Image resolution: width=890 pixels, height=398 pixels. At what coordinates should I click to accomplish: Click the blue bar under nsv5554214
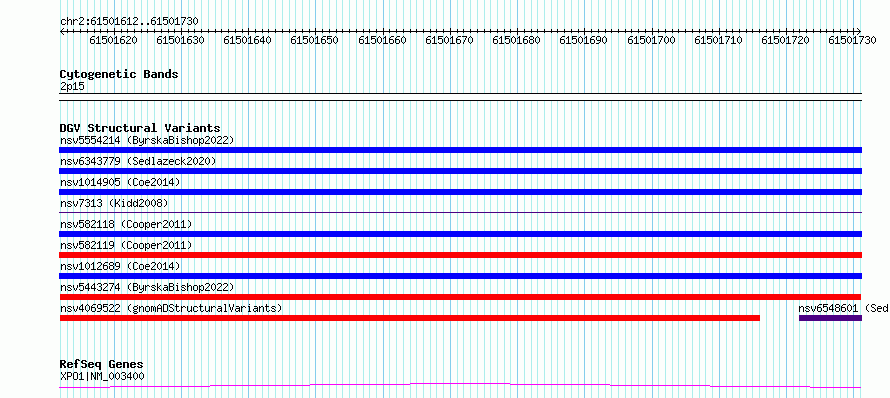tap(460, 150)
